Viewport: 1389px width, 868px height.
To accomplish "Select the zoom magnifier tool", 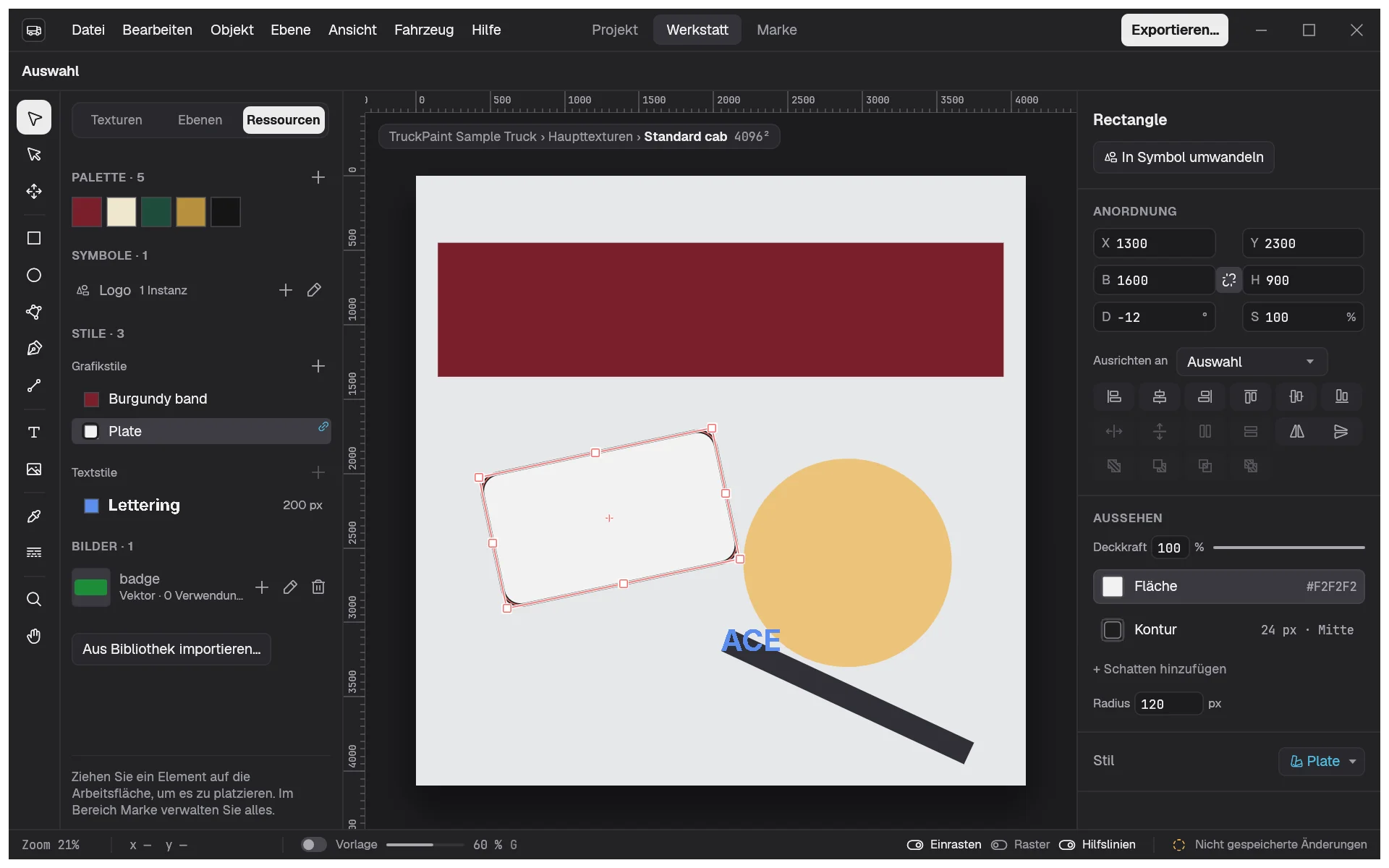I will [34, 599].
